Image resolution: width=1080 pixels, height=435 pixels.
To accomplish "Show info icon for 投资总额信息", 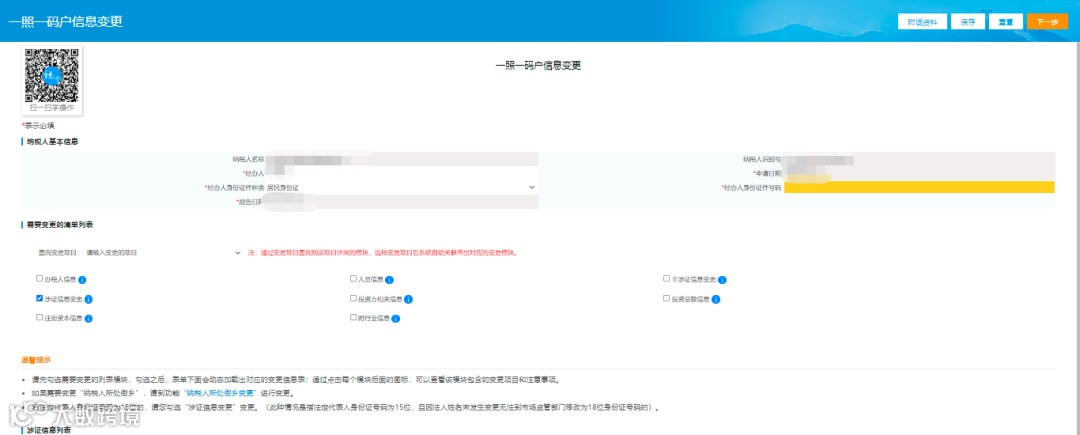I will pyautogui.click(x=716, y=299).
